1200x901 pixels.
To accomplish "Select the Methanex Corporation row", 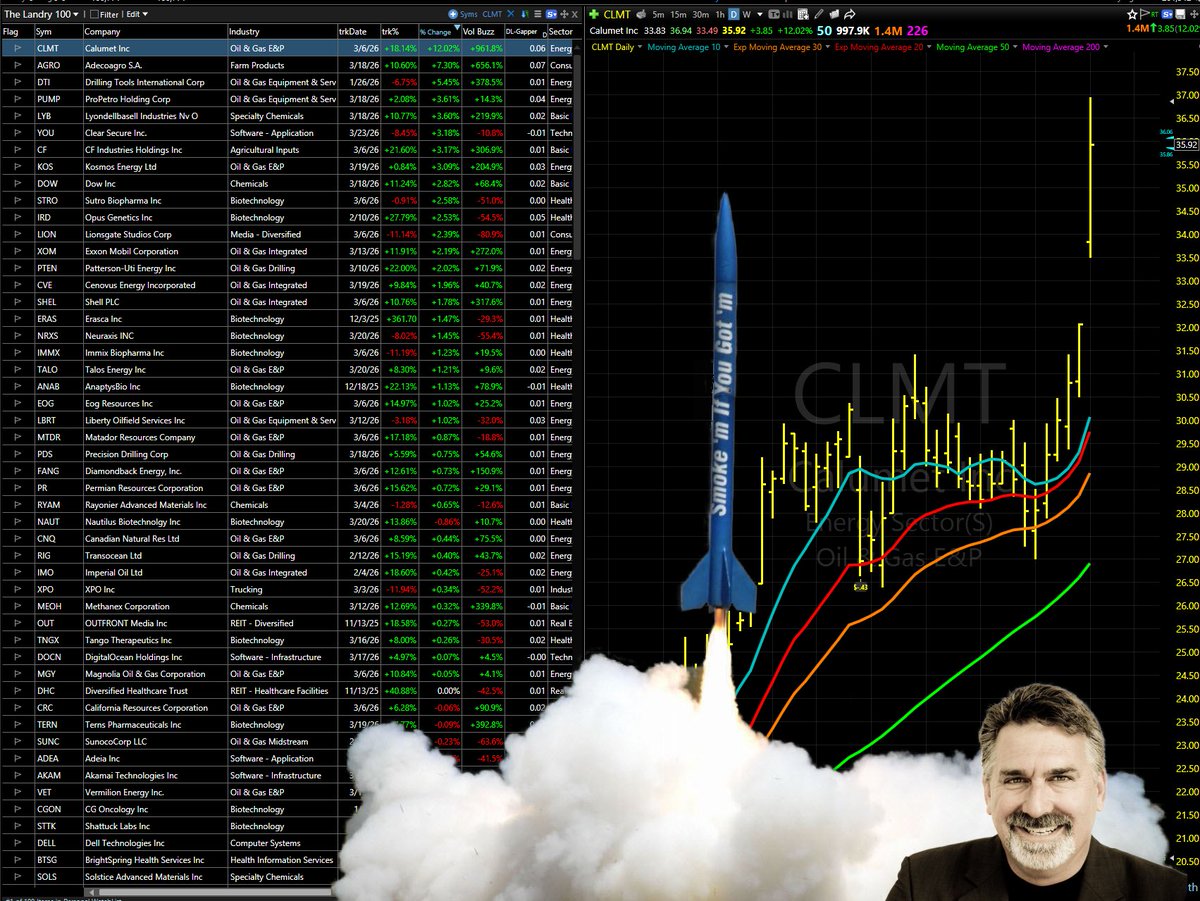I will (x=286, y=606).
